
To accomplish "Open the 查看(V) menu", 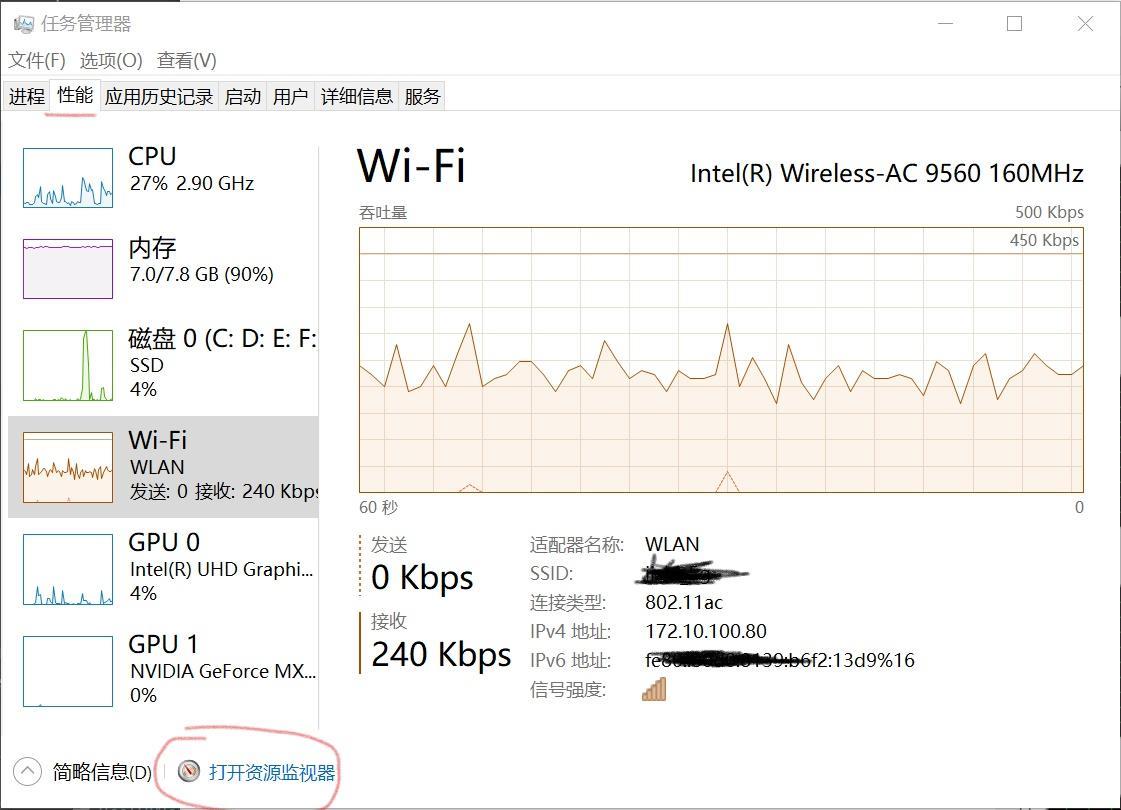I will [x=187, y=61].
